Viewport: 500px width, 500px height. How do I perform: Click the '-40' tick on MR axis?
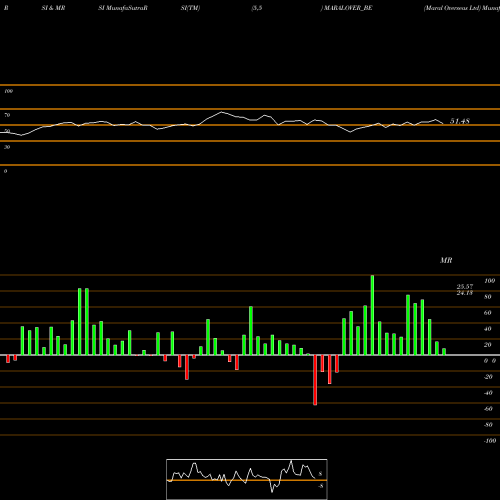488,393
